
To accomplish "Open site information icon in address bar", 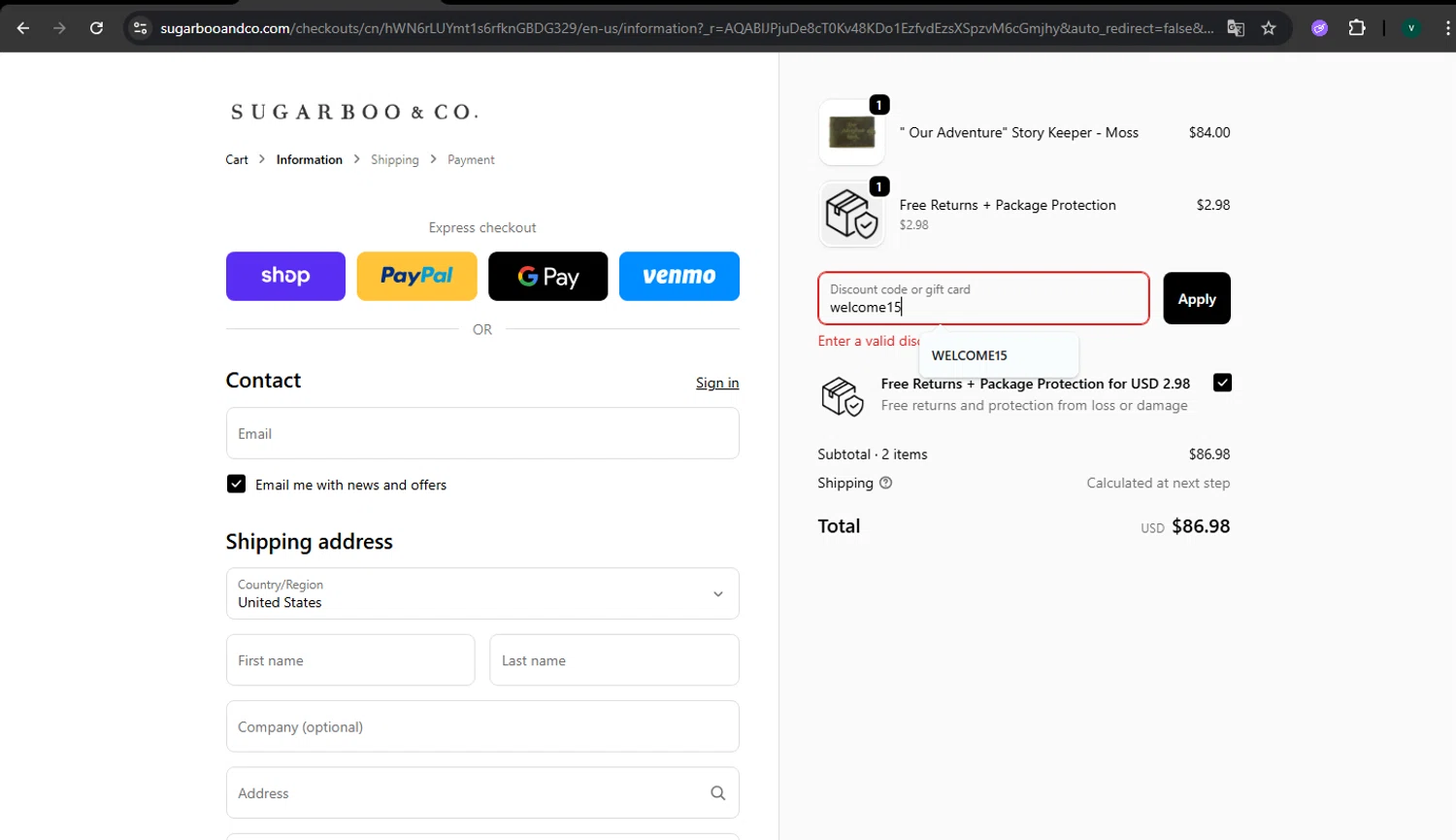I will click(141, 28).
